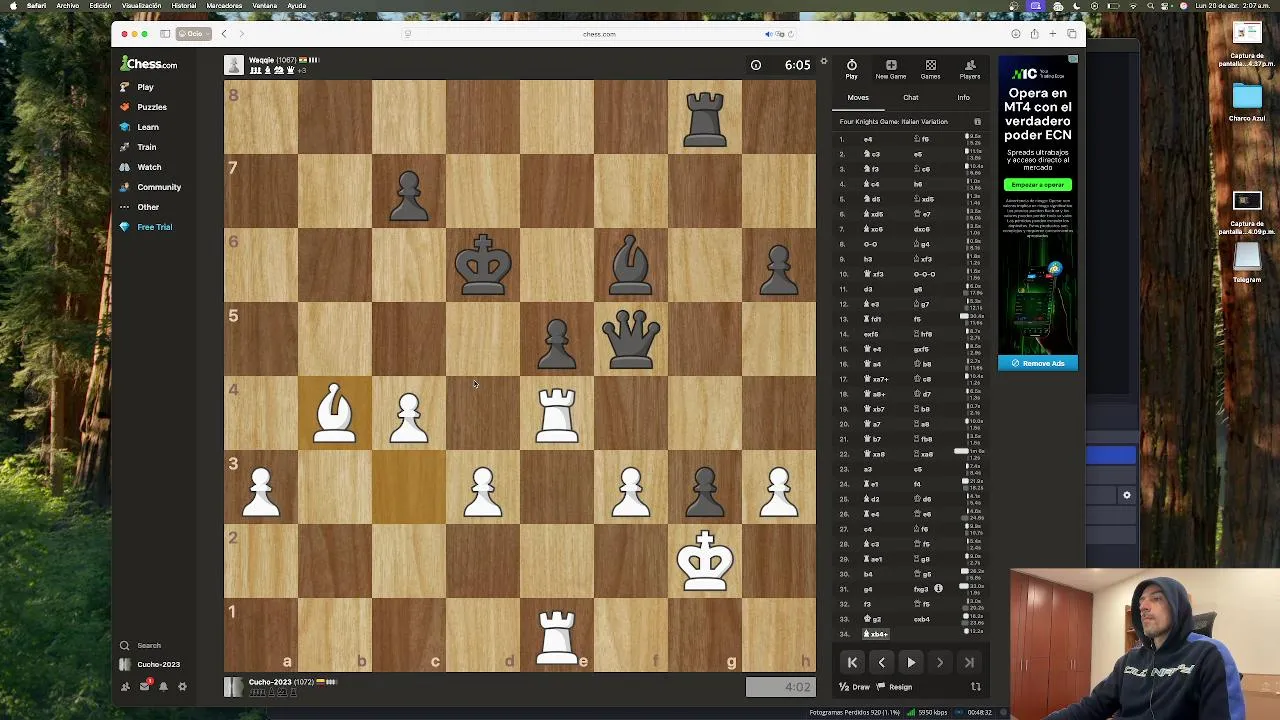This screenshot has width=1280, height=720.
Task: Open the sidebar messages icon
Action: tap(144, 686)
